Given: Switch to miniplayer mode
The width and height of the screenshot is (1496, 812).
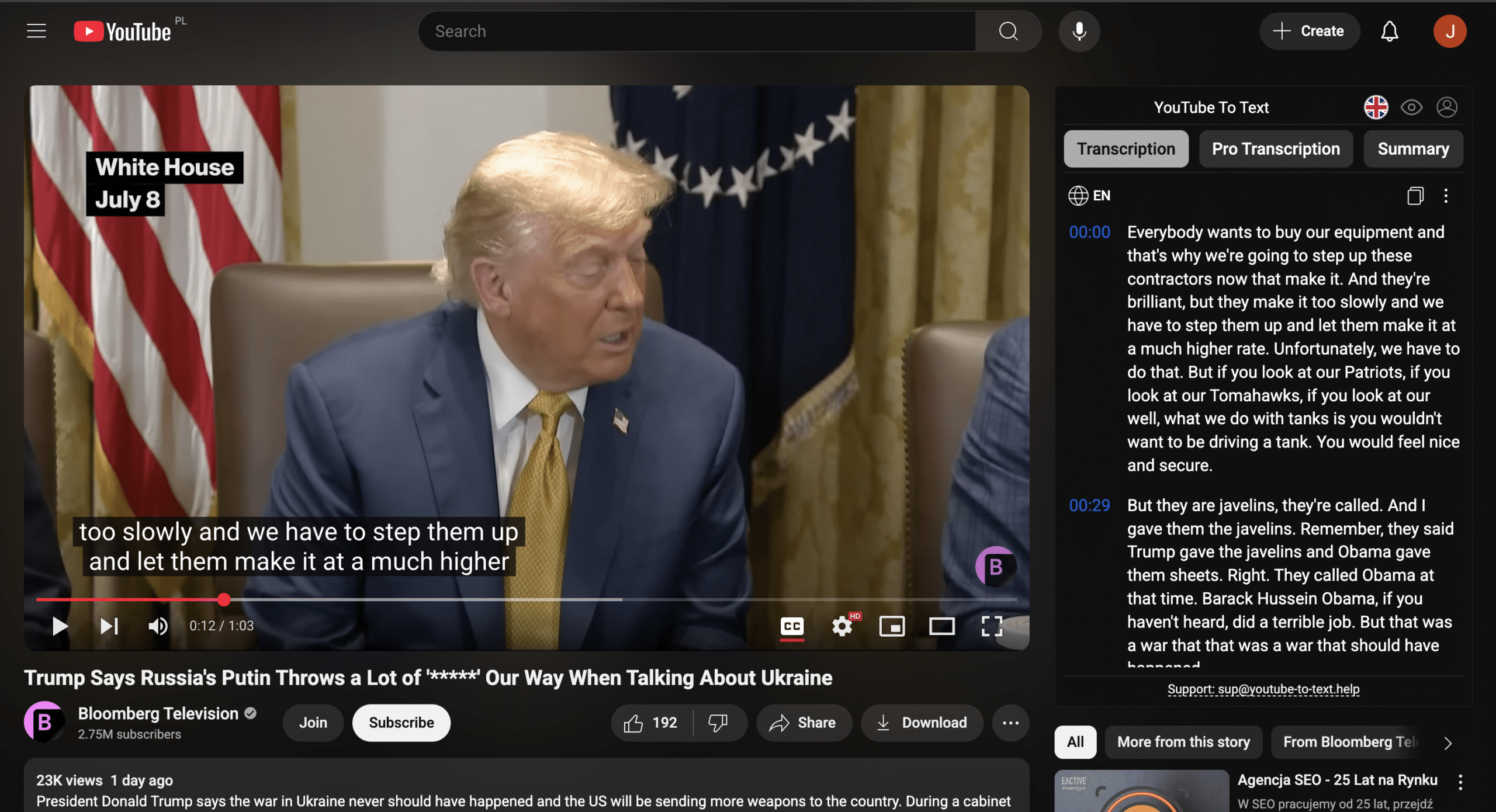Looking at the screenshot, I should (x=892, y=626).
